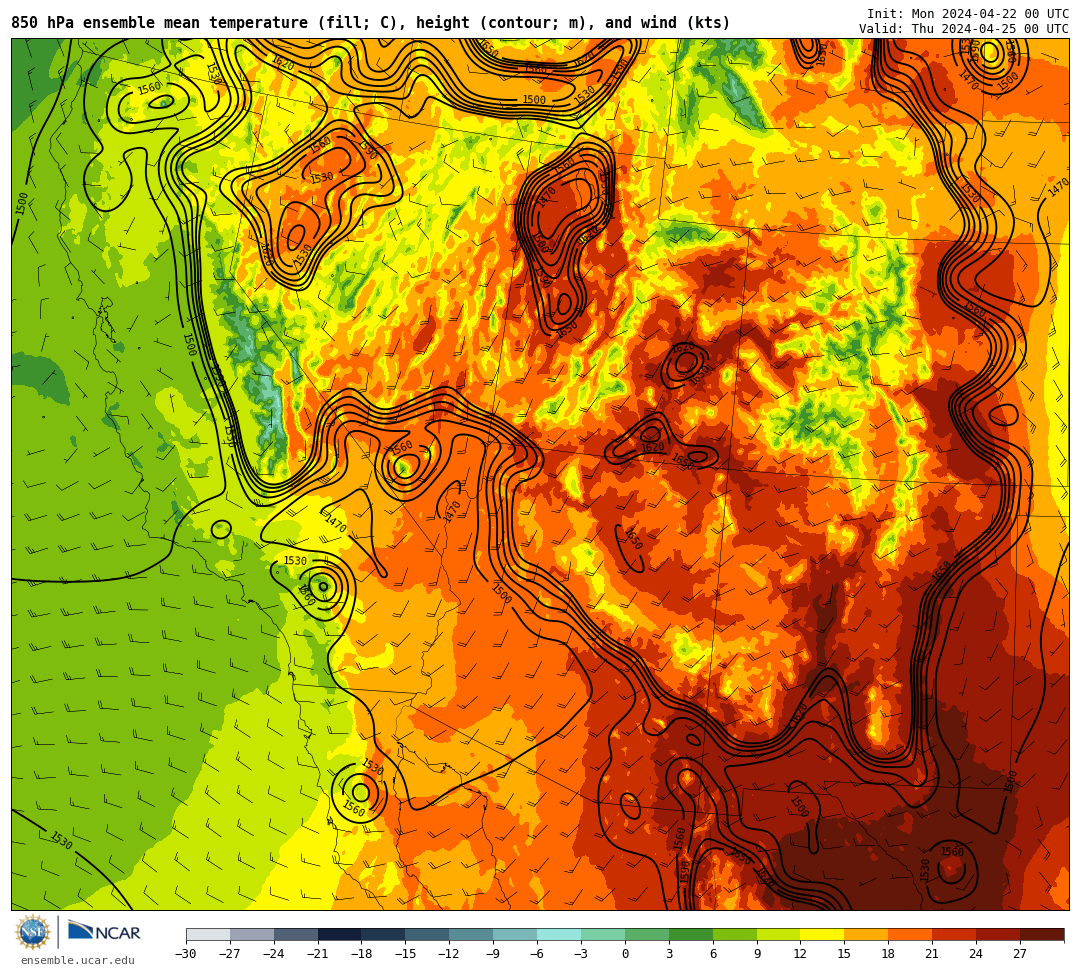Pick colorbar swatch between 24 and 27

pyautogui.click(x=999, y=934)
